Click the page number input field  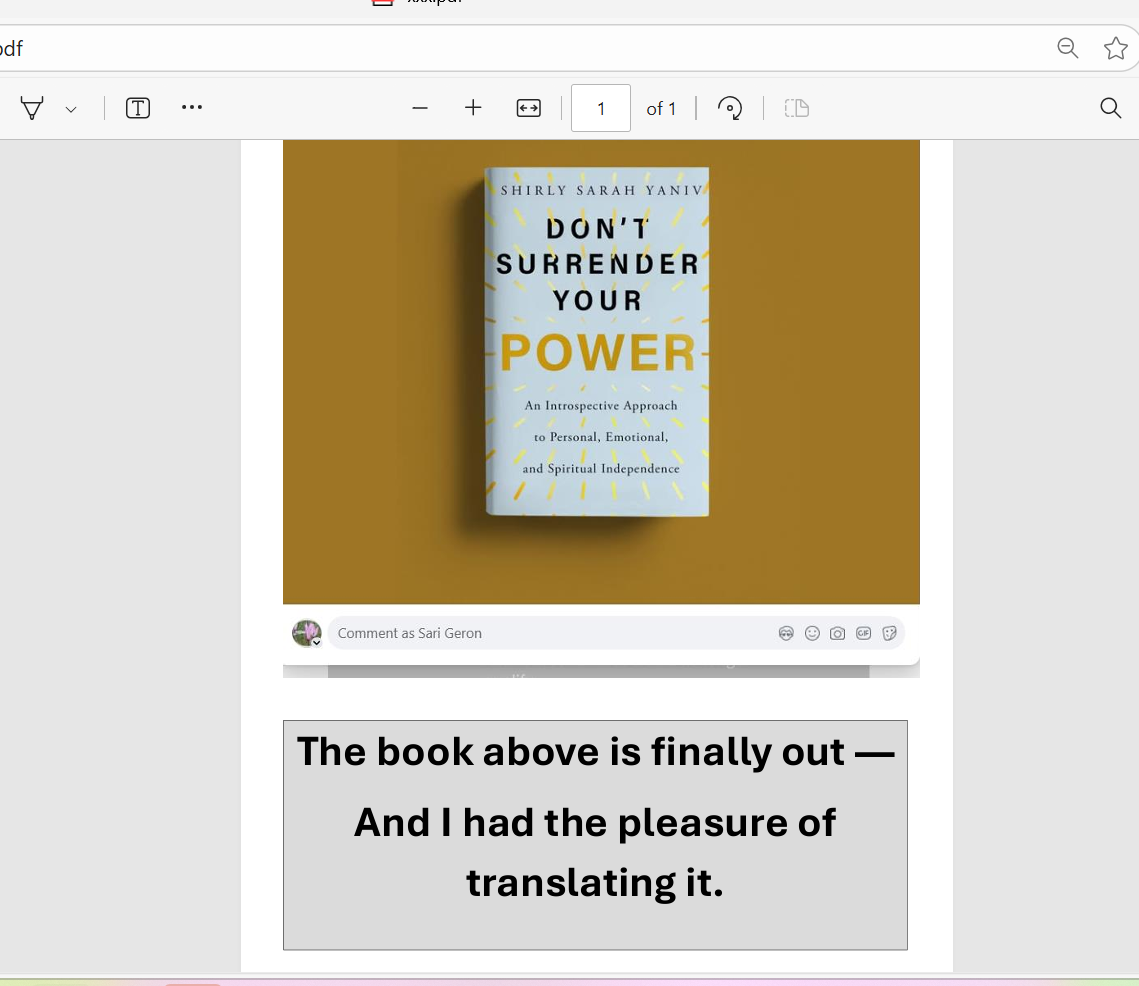[601, 108]
